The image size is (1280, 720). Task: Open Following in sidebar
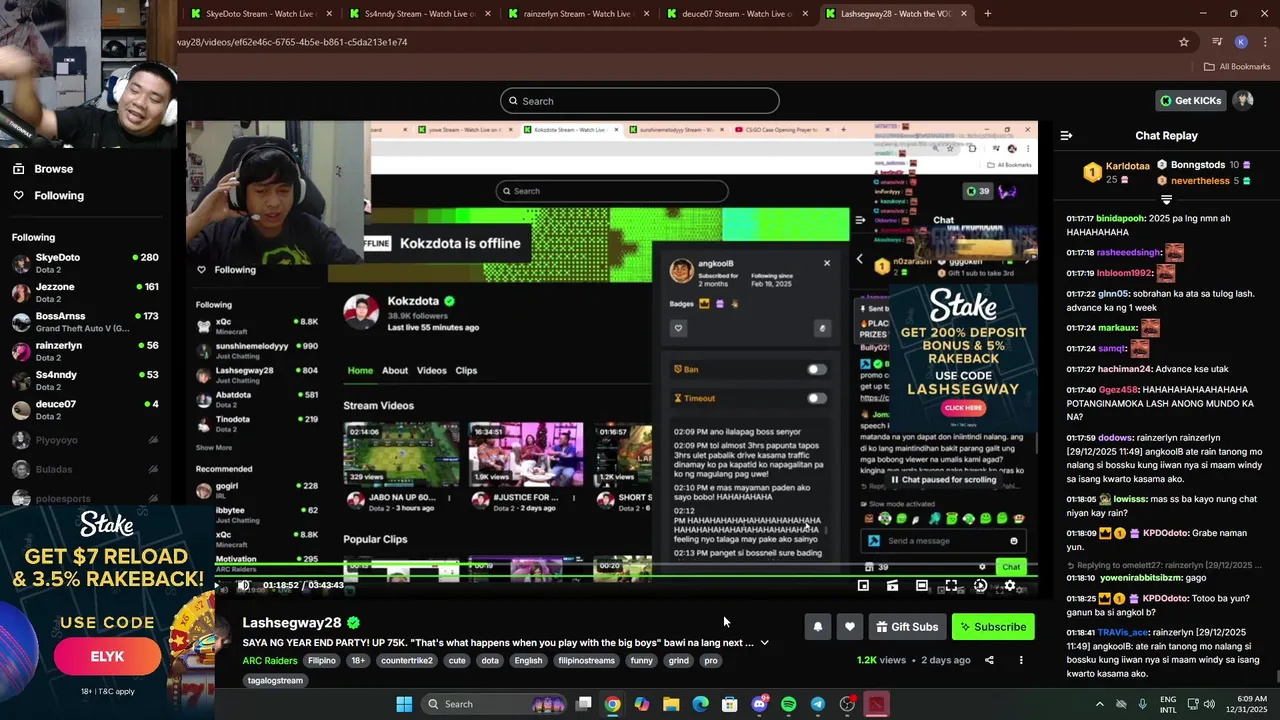[59, 196]
